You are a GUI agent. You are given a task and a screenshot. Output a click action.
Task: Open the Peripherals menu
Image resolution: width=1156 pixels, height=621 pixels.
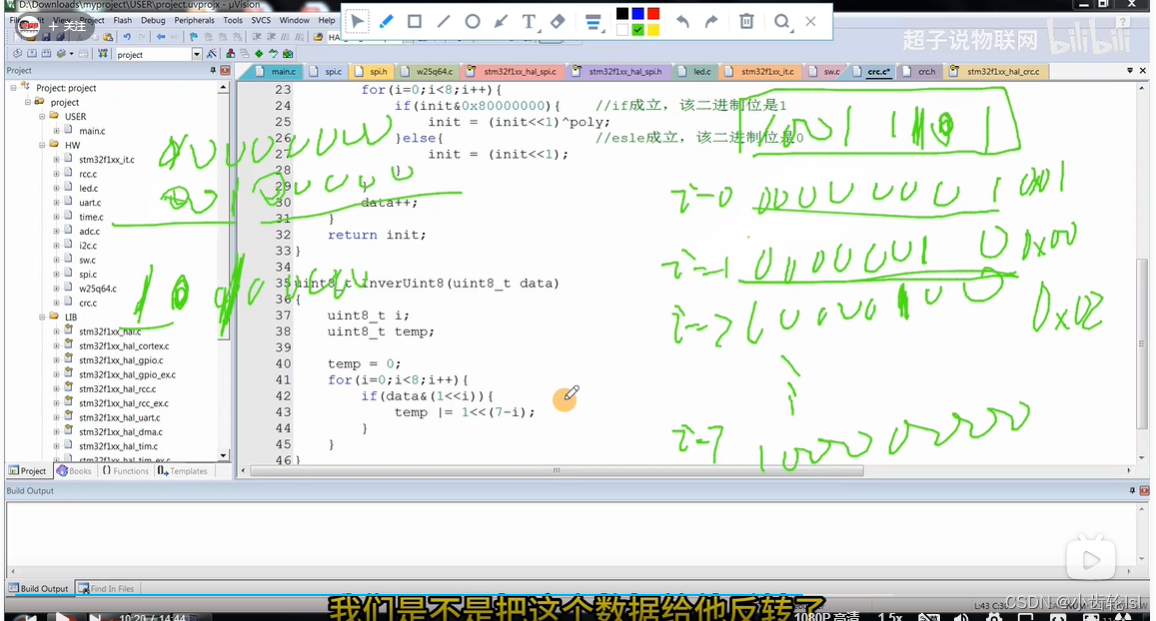(194, 20)
